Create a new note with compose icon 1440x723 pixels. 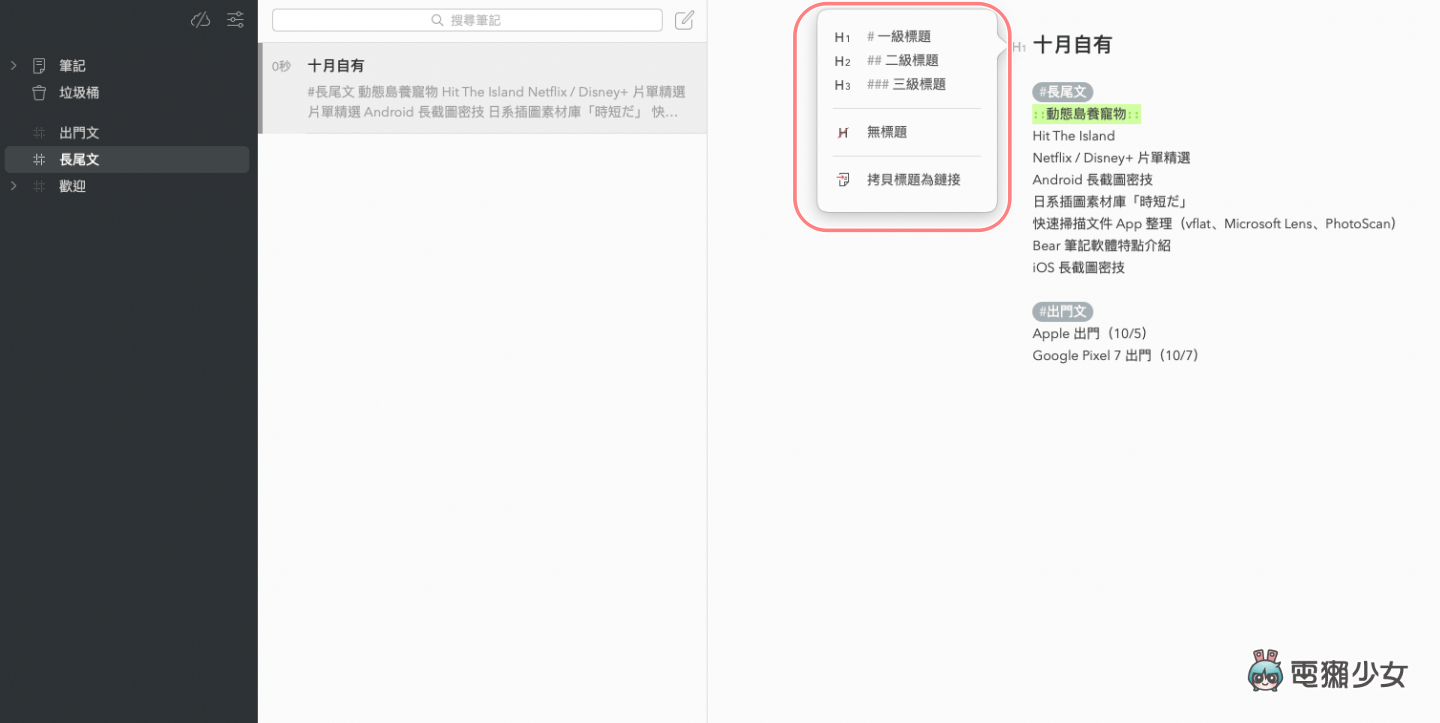tap(684, 20)
